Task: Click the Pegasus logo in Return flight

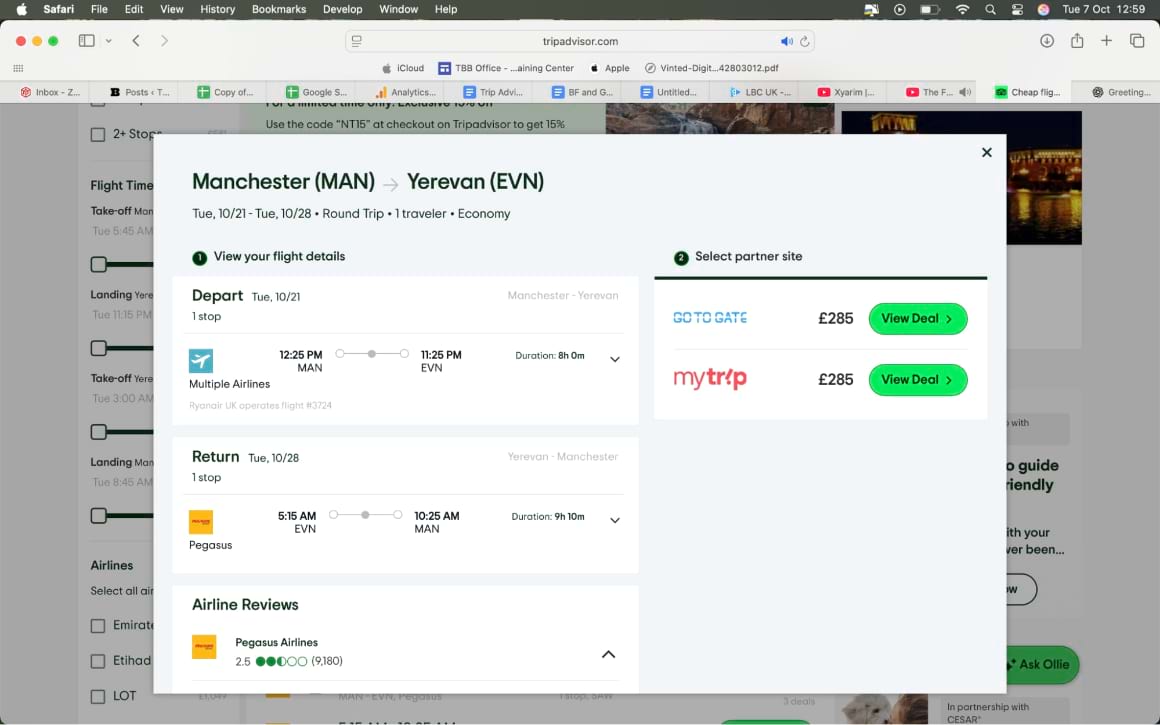Action: (x=200, y=522)
